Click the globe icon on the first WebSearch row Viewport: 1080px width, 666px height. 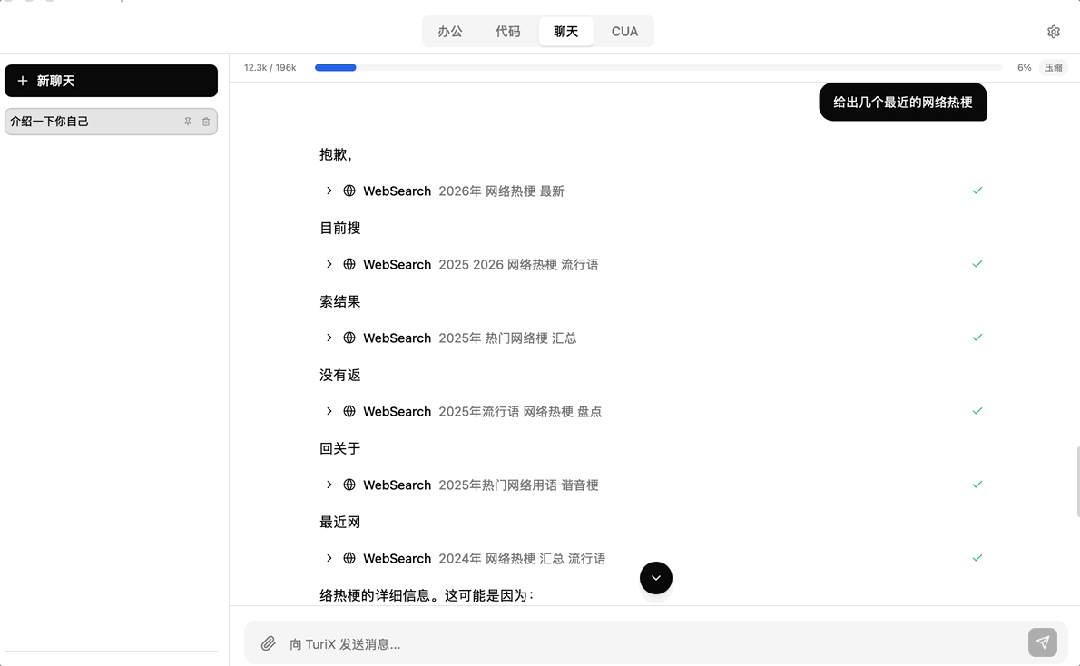(349, 191)
